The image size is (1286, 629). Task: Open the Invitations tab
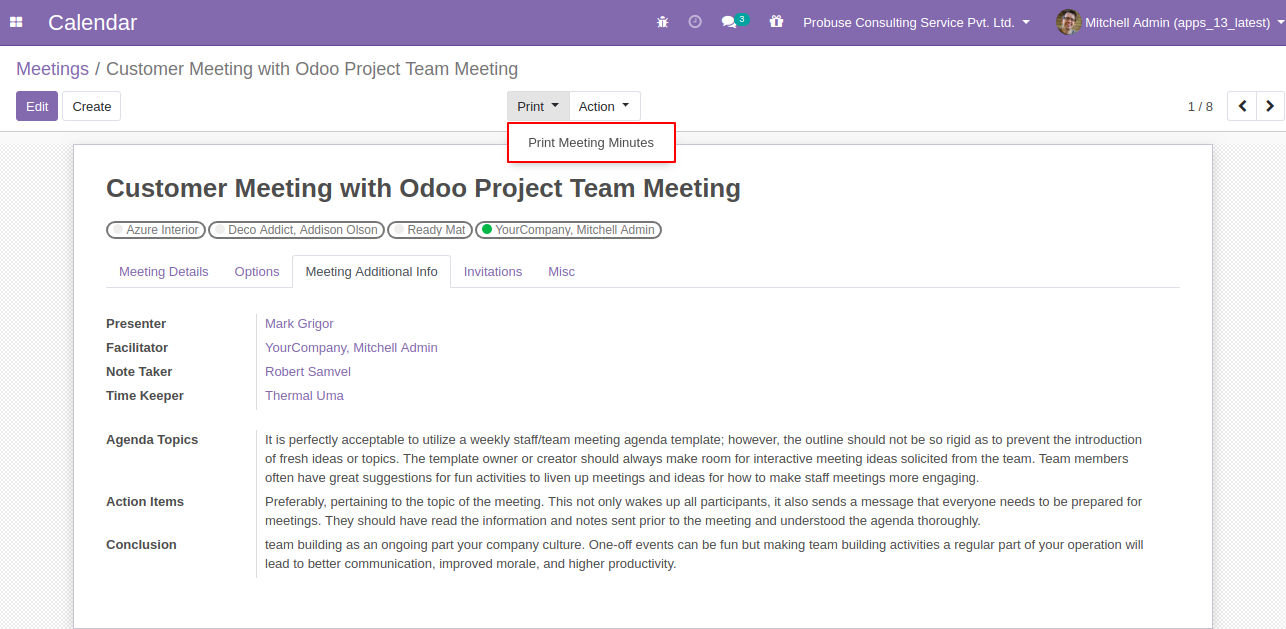coord(493,272)
